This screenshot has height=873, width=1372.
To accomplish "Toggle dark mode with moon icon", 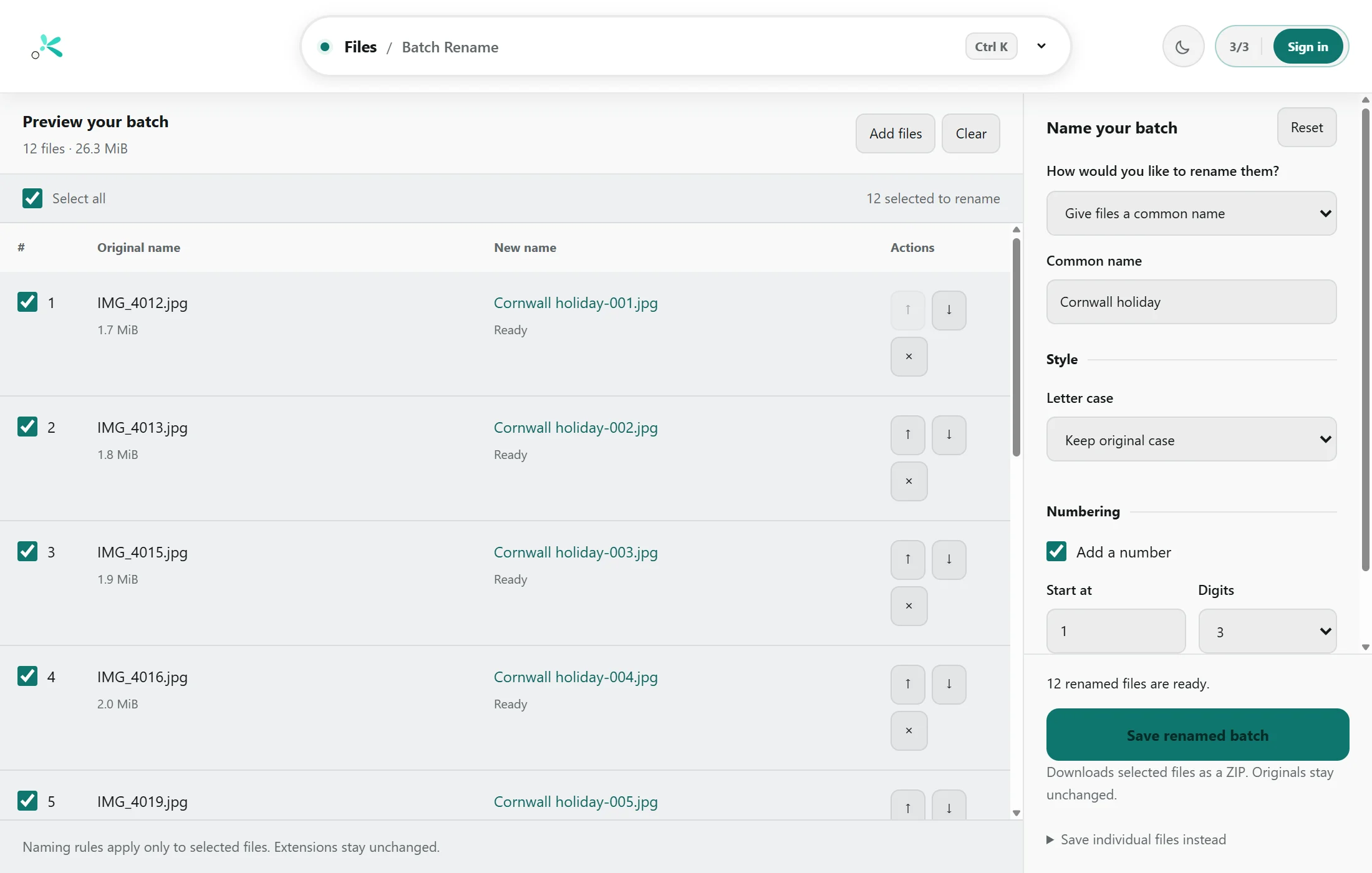I will [1182, 47].
